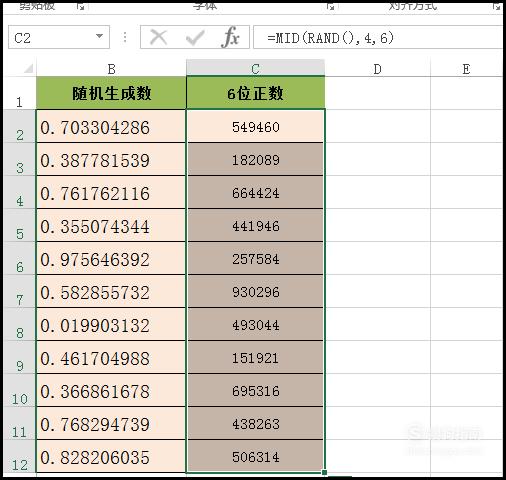The height and width of the screenshot is (480, 506).
Task: Select column B header
Action: (111, 68)
